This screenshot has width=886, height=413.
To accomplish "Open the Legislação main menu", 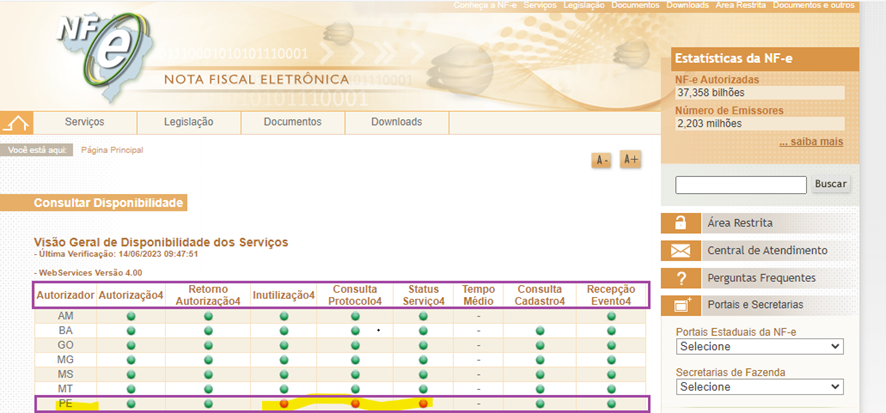I will click(x=189, y=122).
